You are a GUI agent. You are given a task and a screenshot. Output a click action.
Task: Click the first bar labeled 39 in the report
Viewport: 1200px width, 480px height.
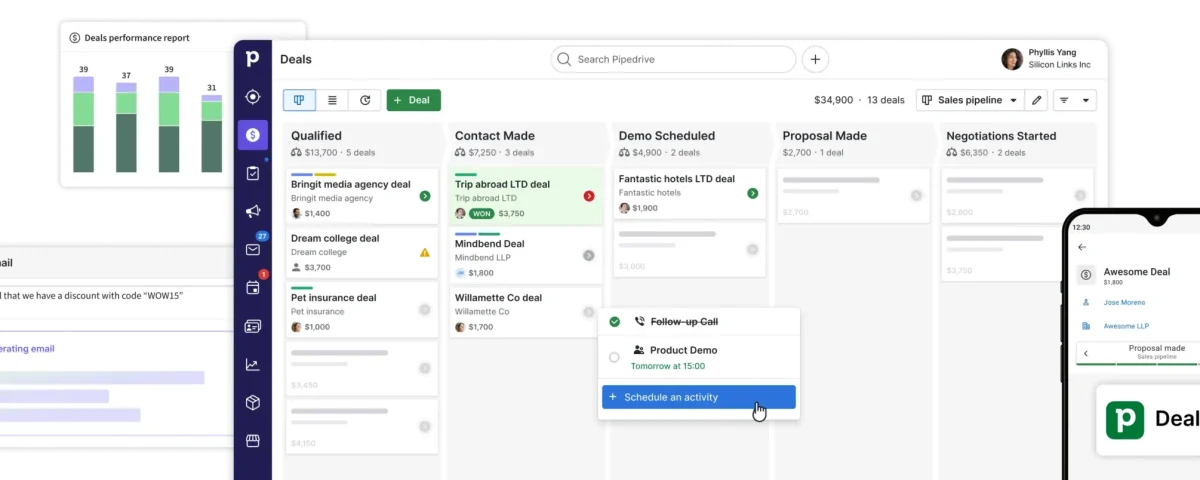tap(84, 124)
